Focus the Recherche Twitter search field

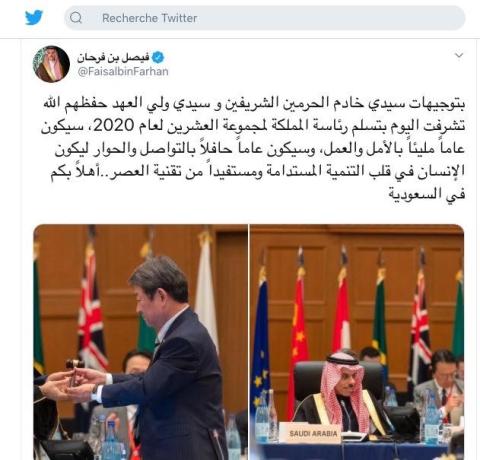pos(265,18)
